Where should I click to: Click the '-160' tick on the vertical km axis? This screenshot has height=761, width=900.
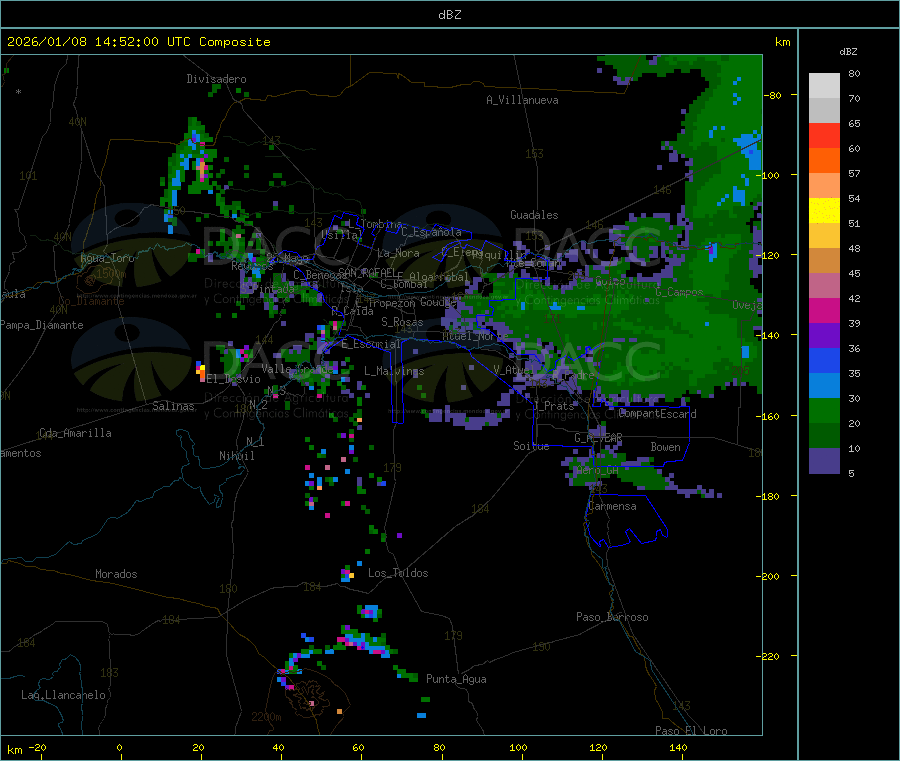pos(770,416)
